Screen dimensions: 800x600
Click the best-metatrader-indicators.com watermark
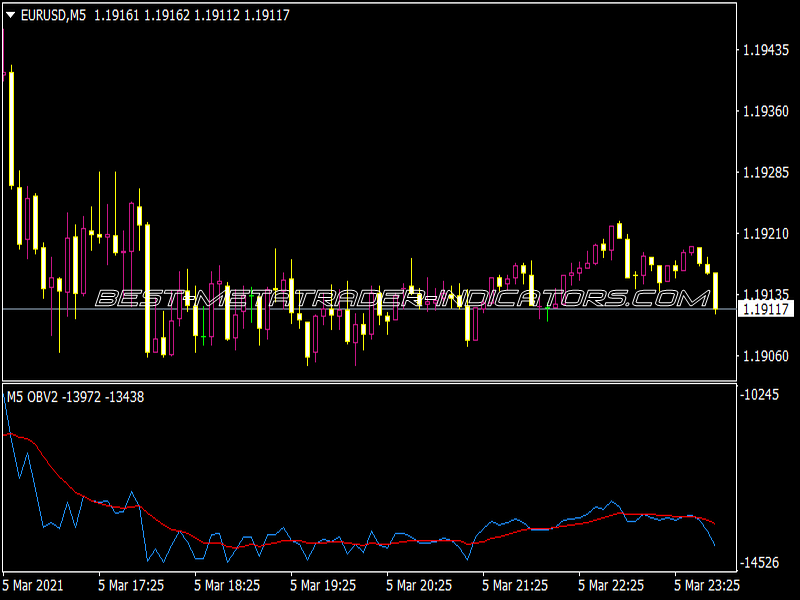(403, 298)
